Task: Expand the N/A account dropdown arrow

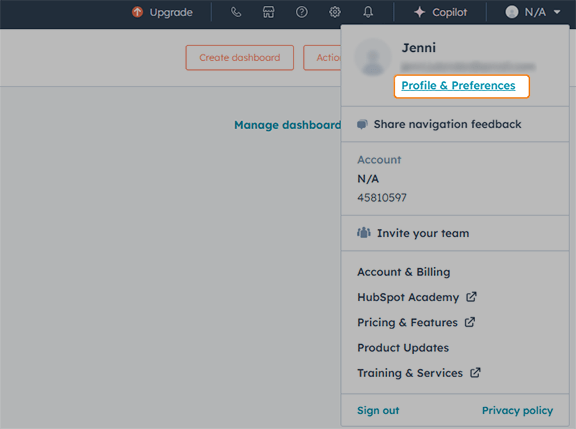Action: 557,12
